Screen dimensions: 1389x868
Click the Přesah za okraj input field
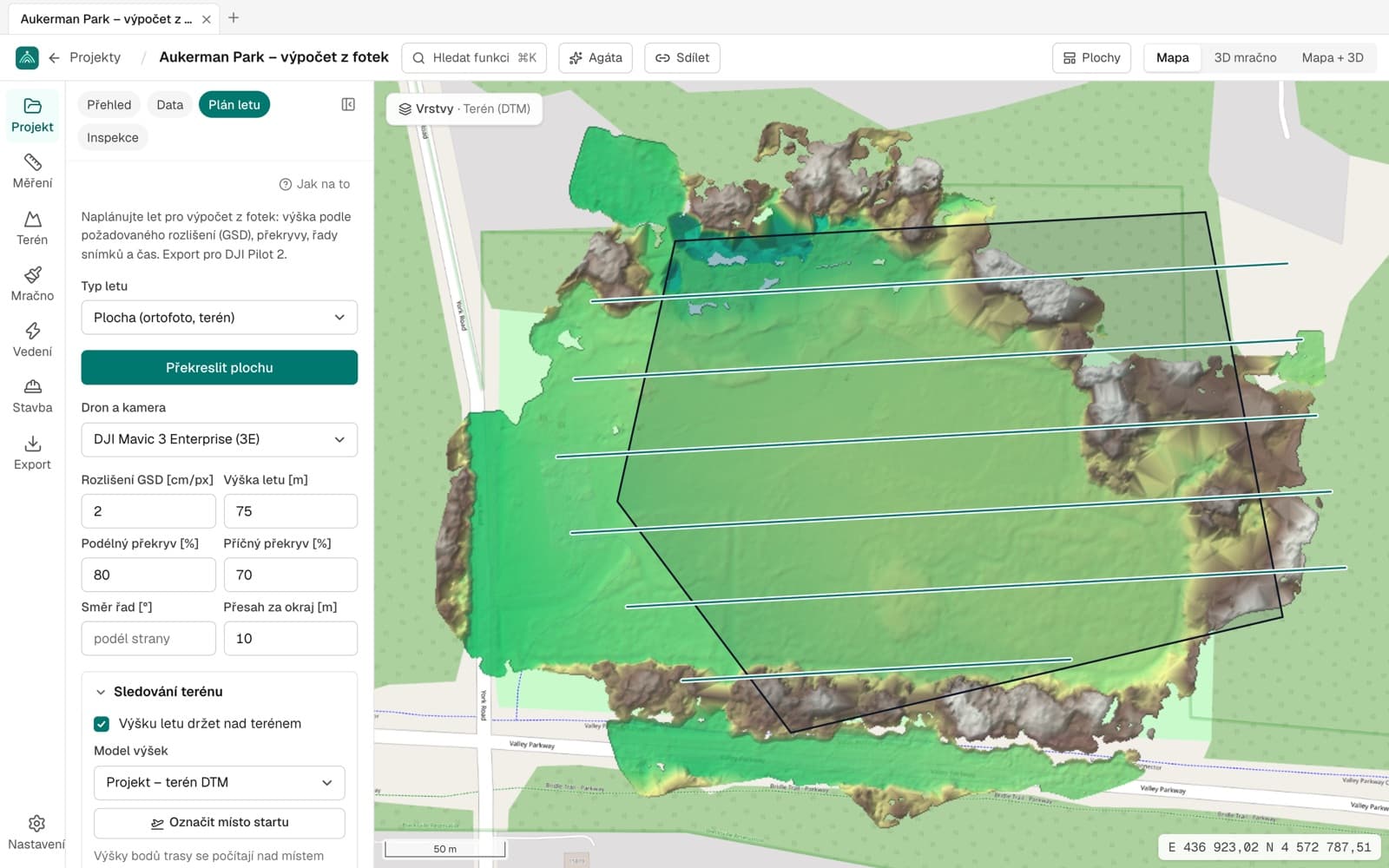[x=290, y=639]
